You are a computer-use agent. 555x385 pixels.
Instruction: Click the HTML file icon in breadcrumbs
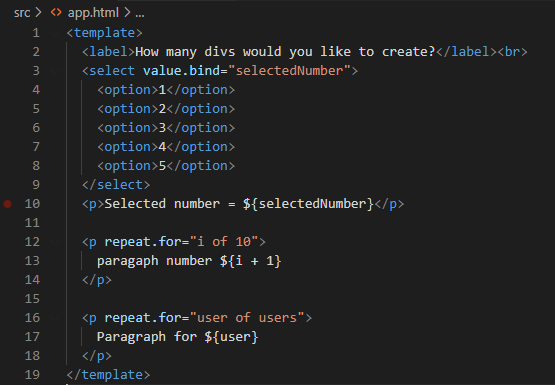point(56,13)
